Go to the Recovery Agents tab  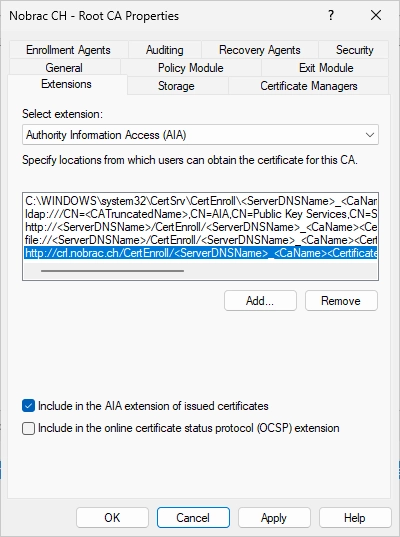click(260, 50)
